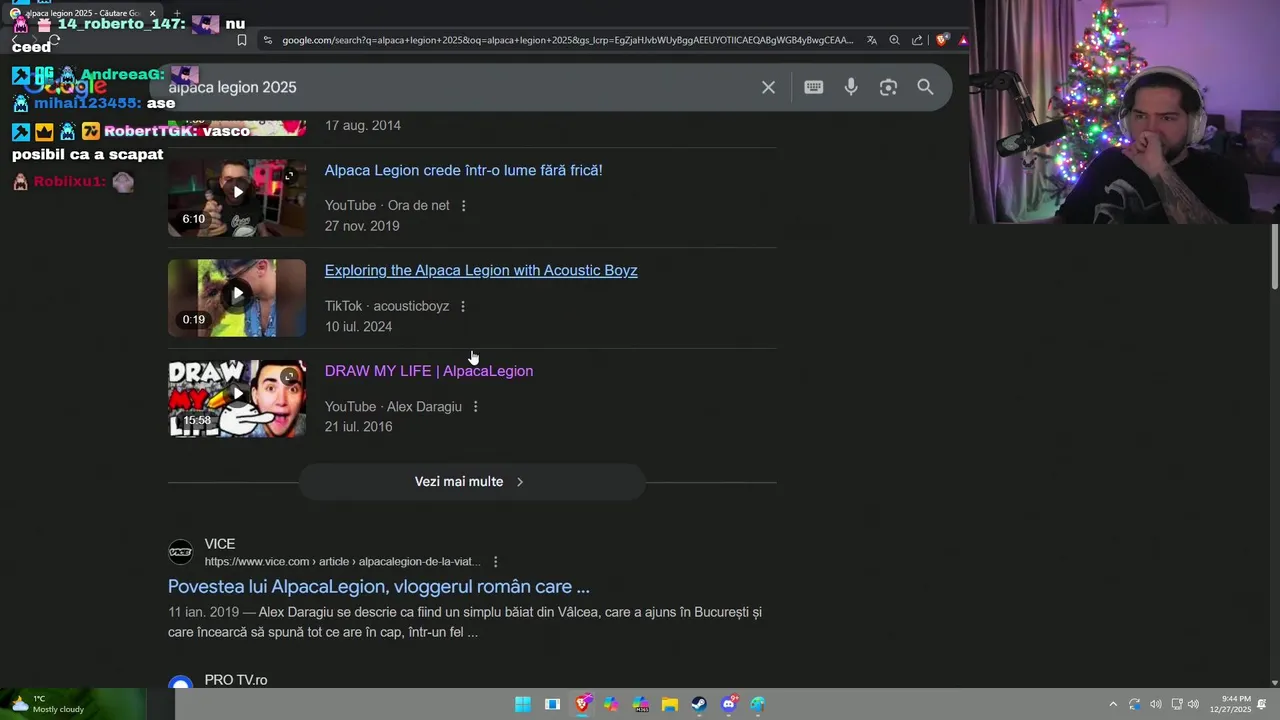Viewport: 1280px width, 720px height.
Task: Open Microsoft 365 app in taskbar
Action: [641, 704]
